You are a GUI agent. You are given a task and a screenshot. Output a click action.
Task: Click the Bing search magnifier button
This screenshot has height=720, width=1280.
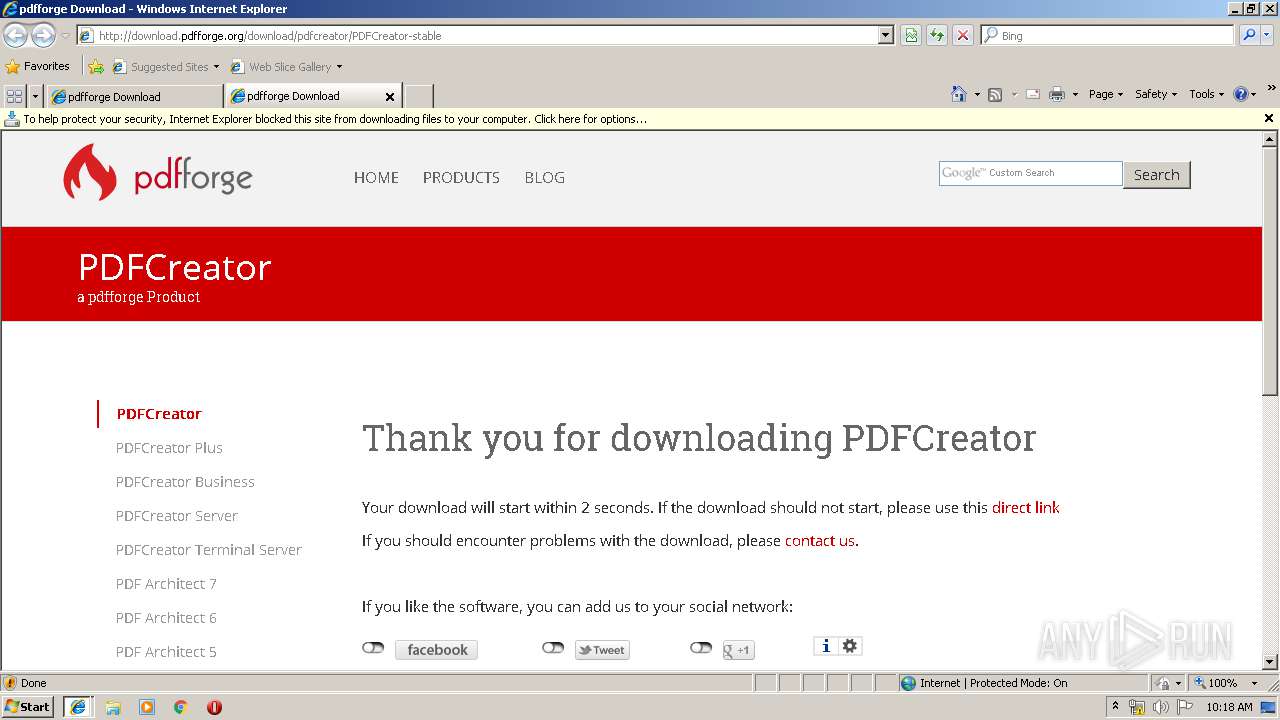1247,35
